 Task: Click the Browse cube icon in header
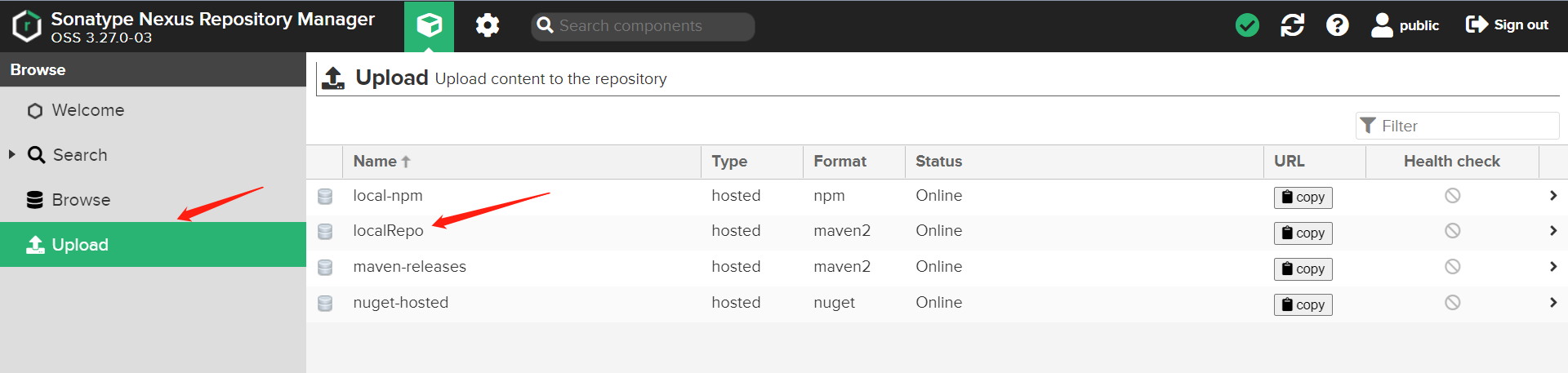click(x=429, y=26)
